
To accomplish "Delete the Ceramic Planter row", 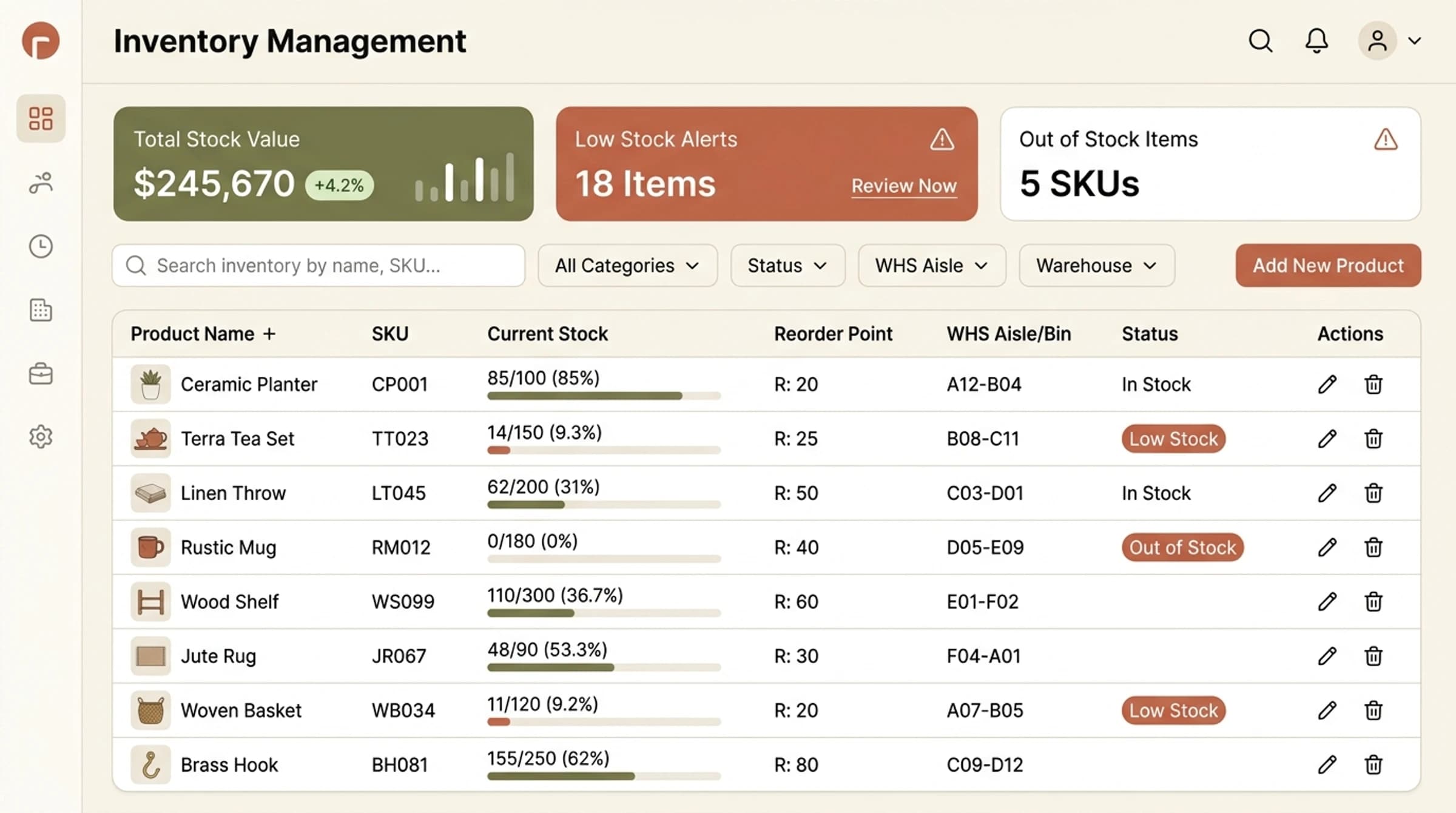I will pyautogui.click(x=1373, y=384).
